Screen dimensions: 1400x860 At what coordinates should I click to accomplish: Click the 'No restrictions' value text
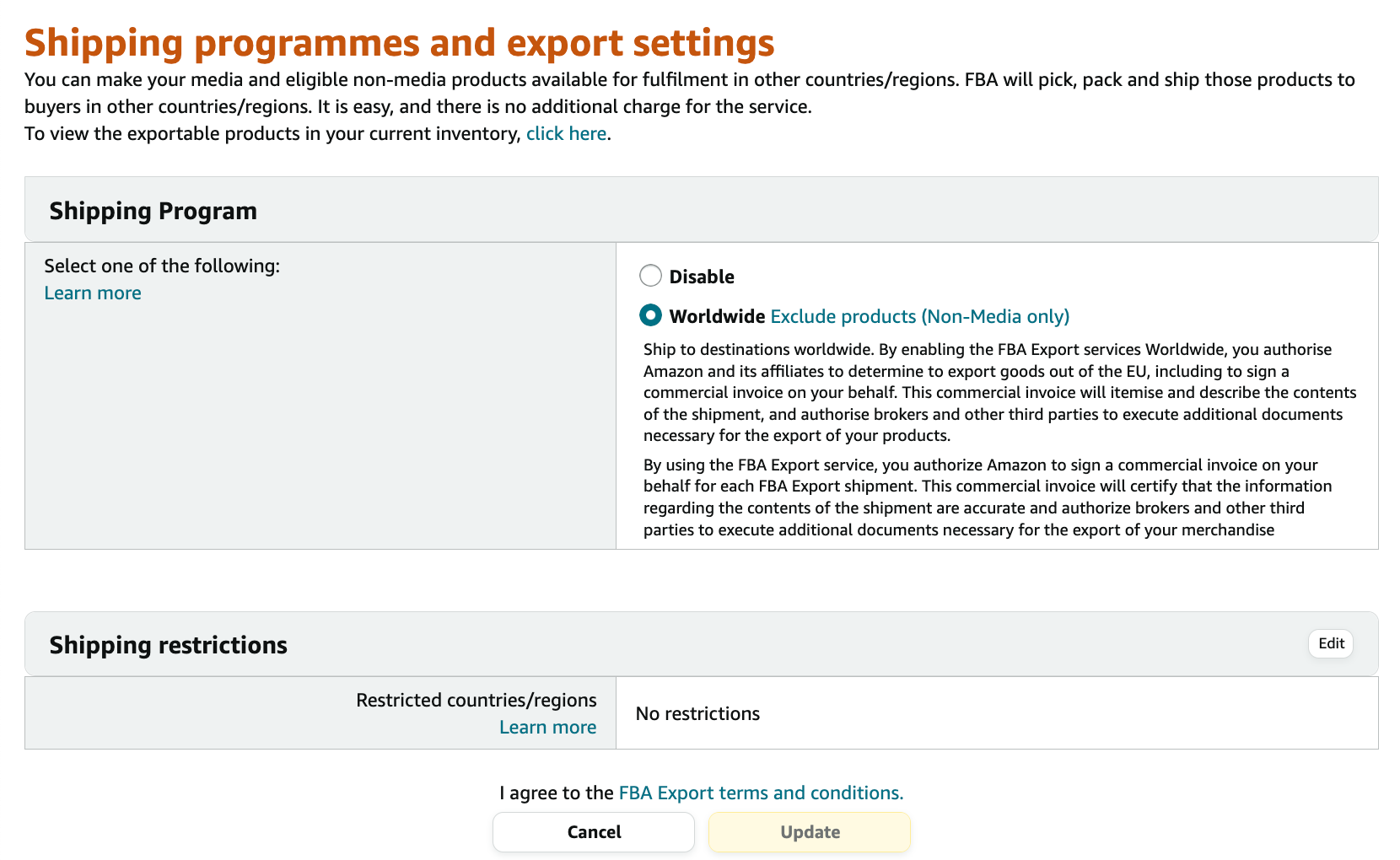[697, 713]
